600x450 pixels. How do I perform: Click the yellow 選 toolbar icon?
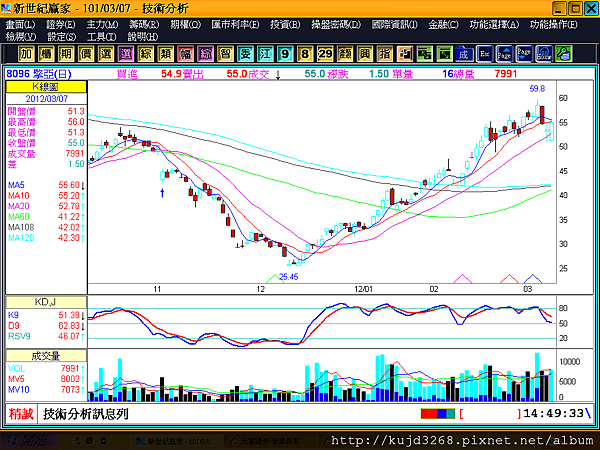pyautogui.click(x=106, y=54)
